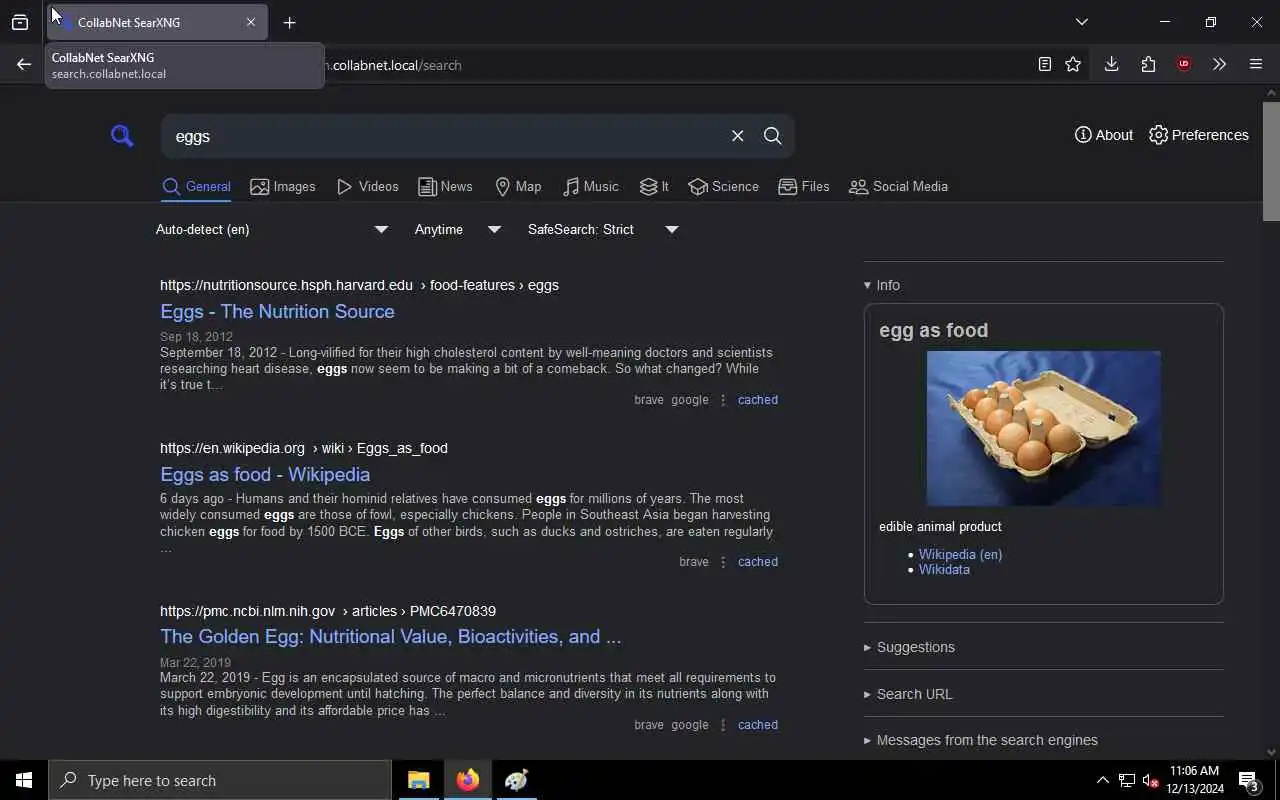The image size is (1280, 800).
Task: Open the Auto-detect (en) language dropdown
Action: 271,229
